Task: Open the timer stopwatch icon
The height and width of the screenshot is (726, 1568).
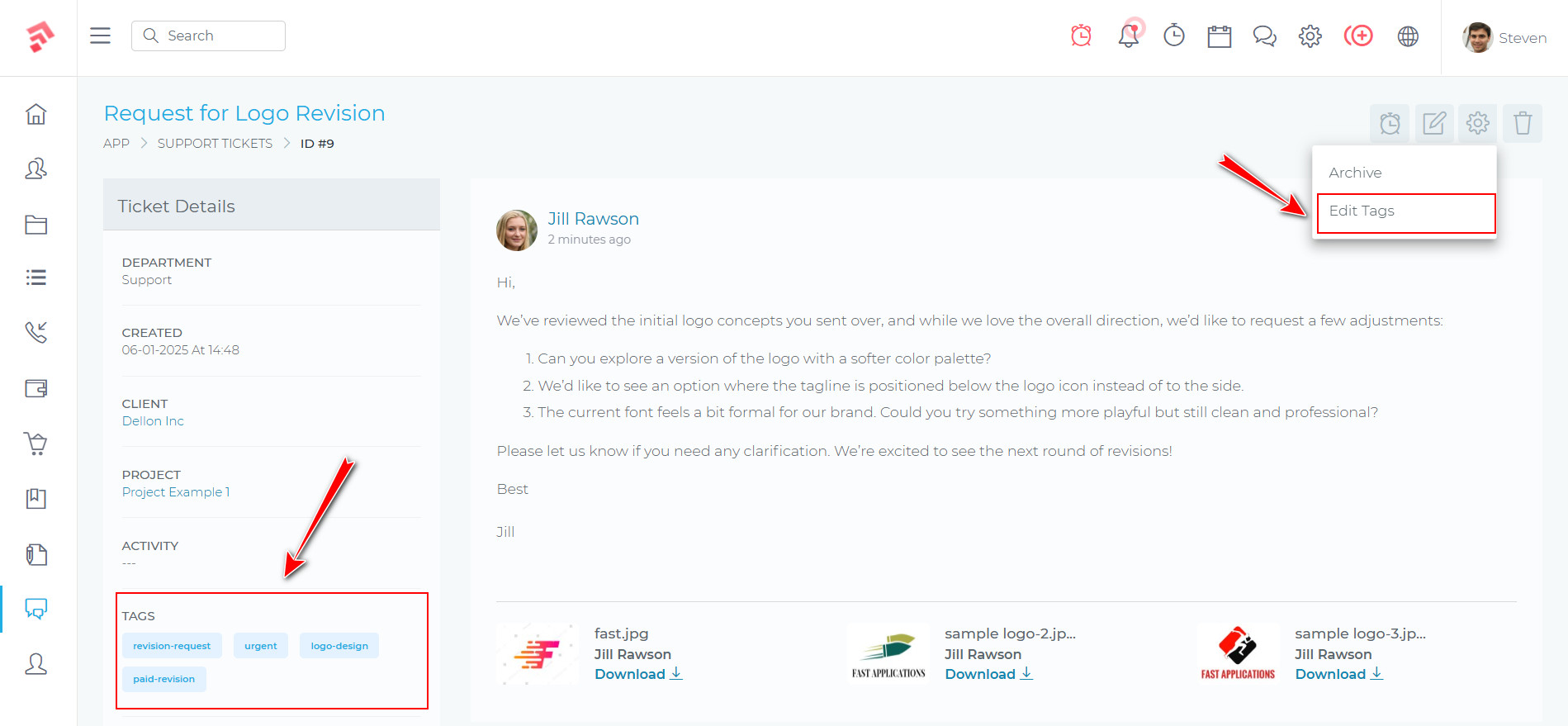Action: click(x=1173, y=36)
